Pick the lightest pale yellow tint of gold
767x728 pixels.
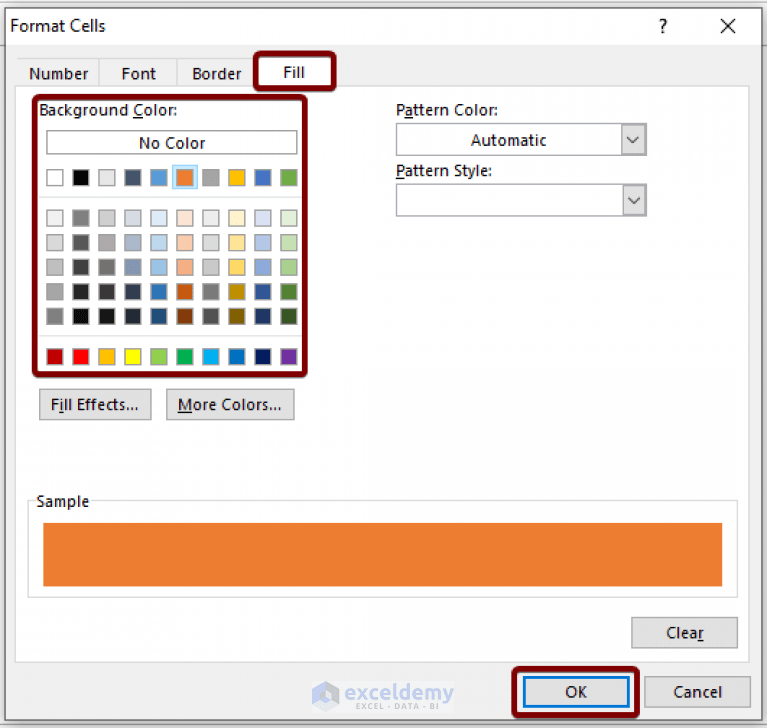(x=237, y=218)
